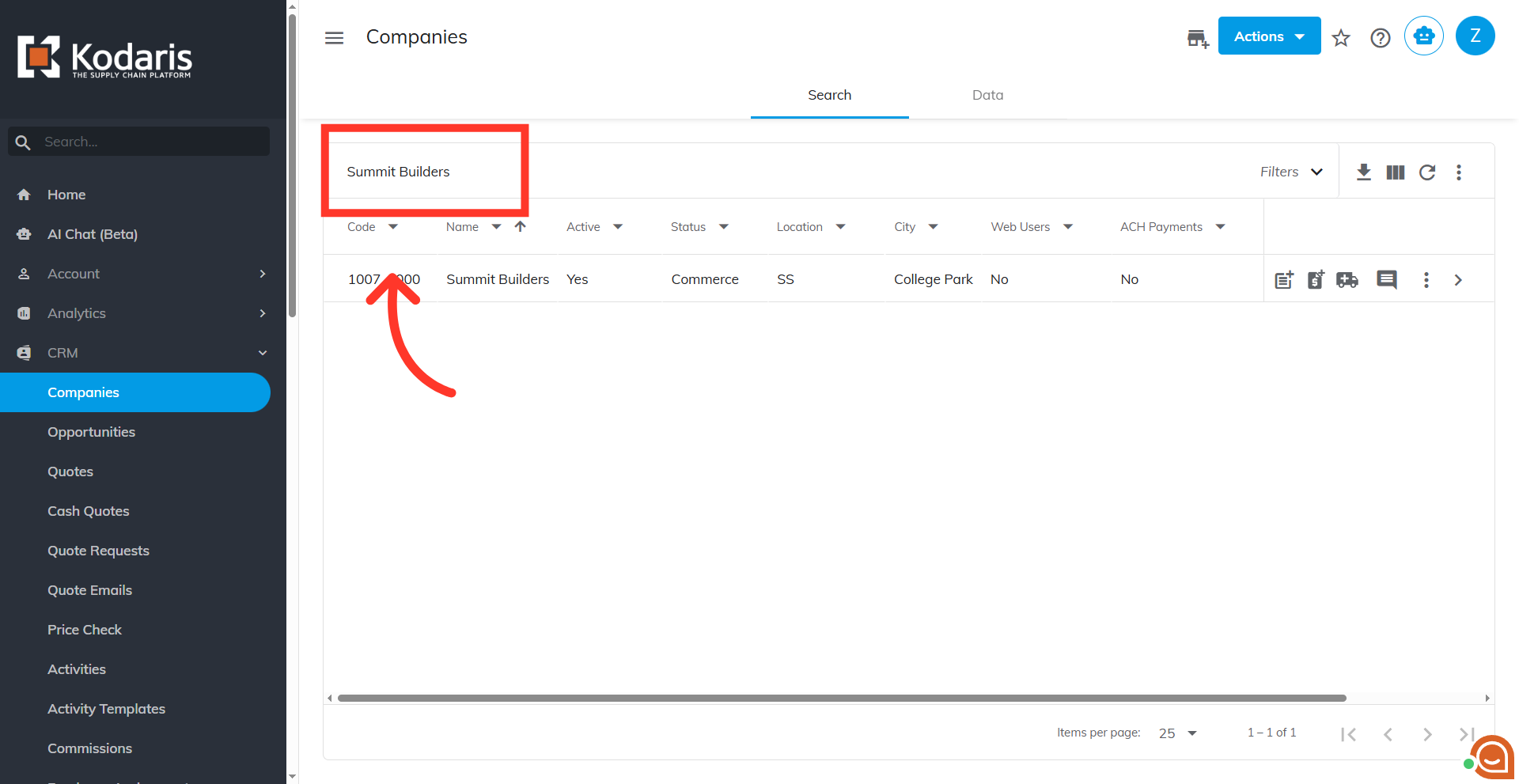The width and height of the screenshot is (1519, 784).
Task: Open the live chat support bubble
Action: pos(1492,757)
